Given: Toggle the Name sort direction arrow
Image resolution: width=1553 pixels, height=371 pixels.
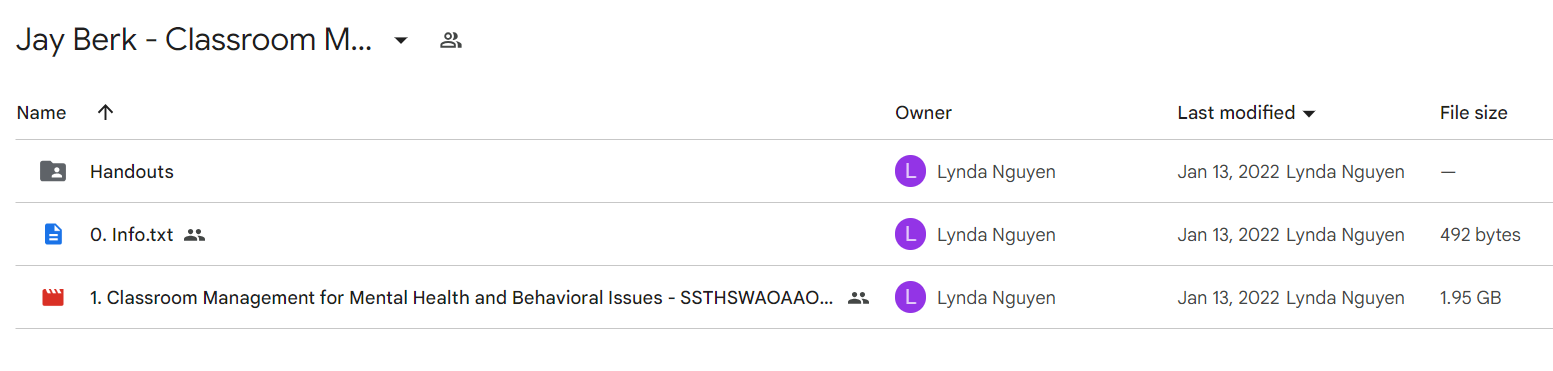Looking at the screenshot, I should pyautogui.click(x=105, y=113).
